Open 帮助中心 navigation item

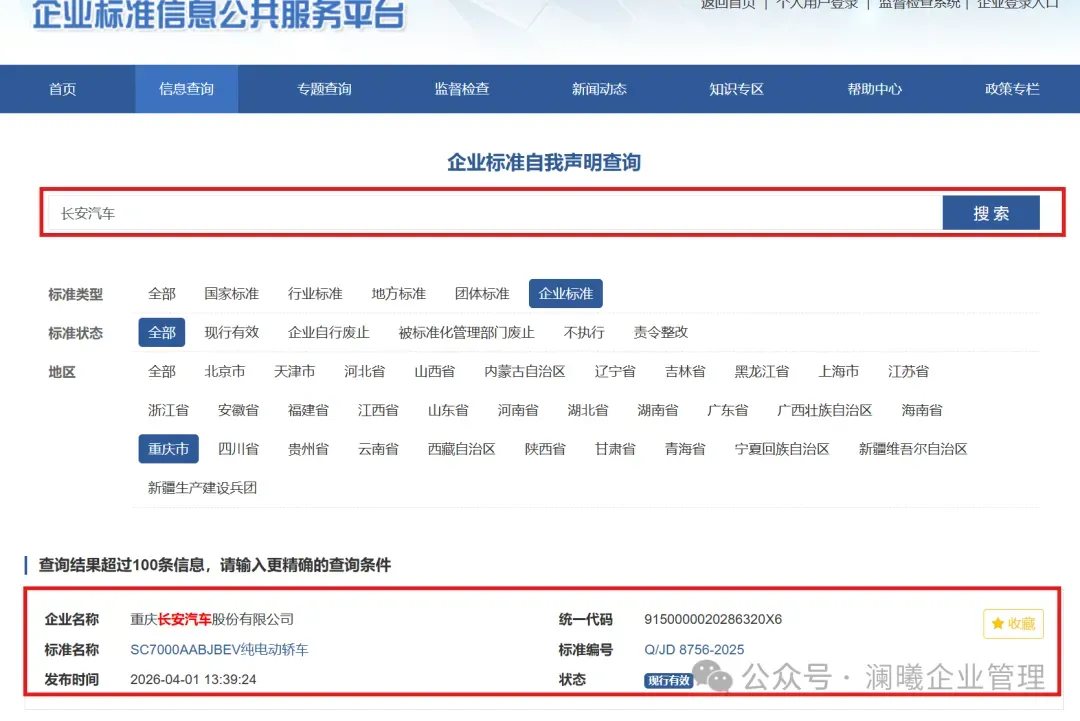[x=874, y=89]
